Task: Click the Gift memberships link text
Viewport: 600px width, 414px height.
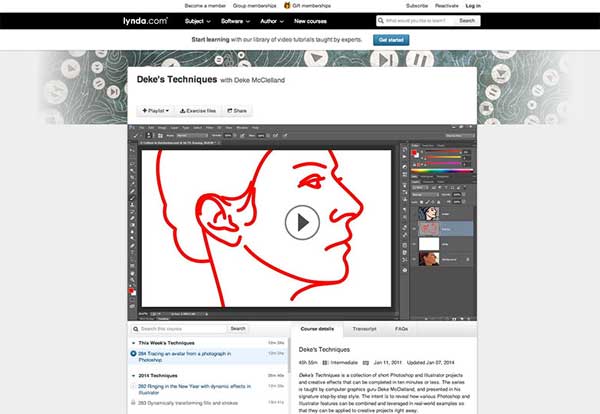Action: (311, 6)
